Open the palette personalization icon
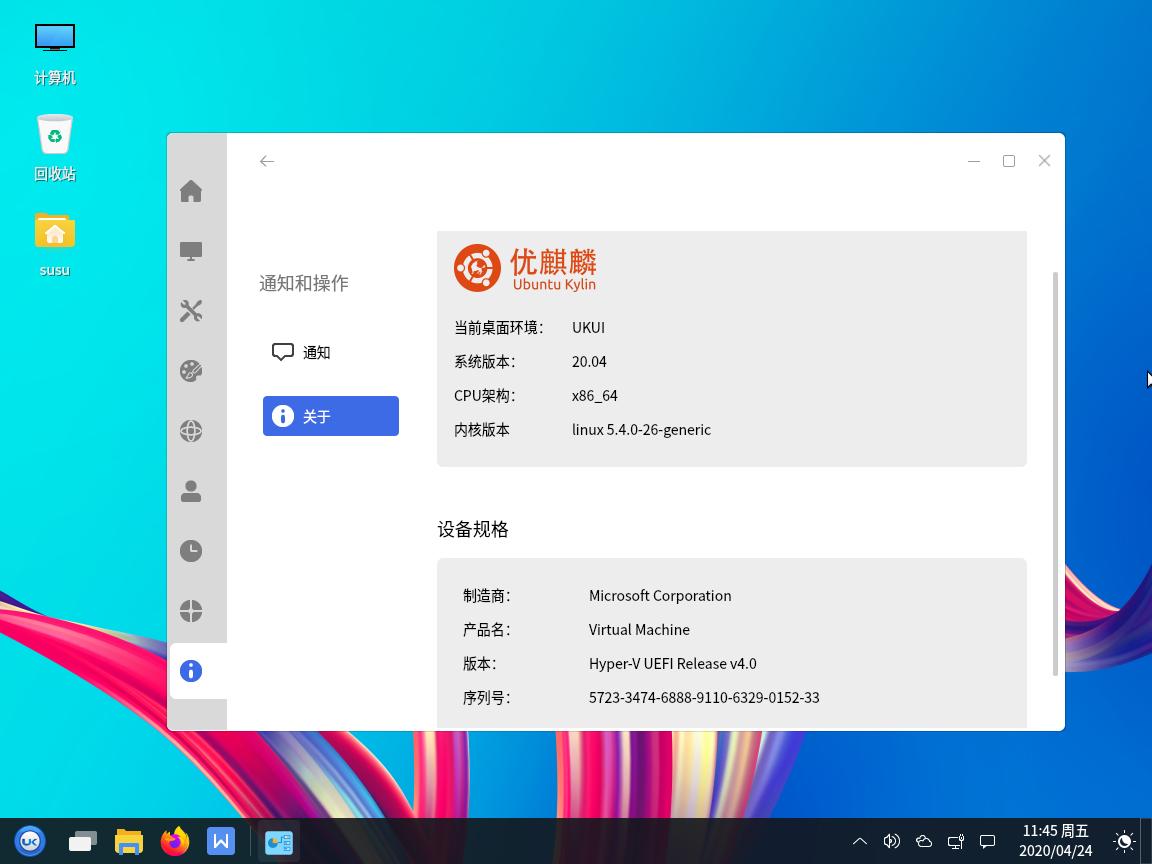This screenshot has width=1152, height=864. click(191, 371)
